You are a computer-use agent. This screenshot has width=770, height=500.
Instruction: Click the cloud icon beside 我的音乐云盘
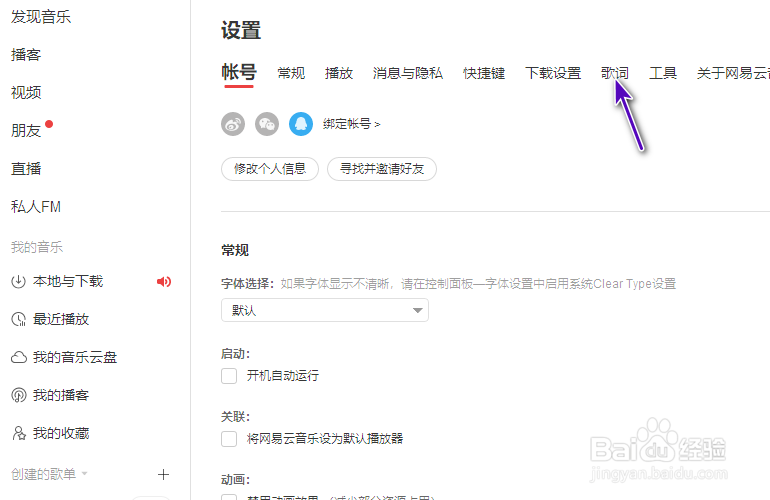19,357
